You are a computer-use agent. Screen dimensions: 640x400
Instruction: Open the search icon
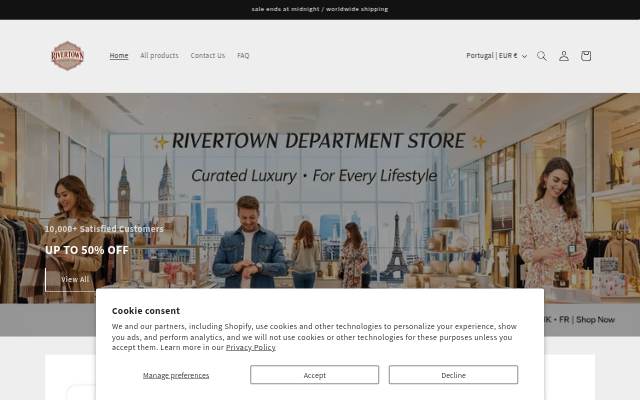click(x=542, y=56)
